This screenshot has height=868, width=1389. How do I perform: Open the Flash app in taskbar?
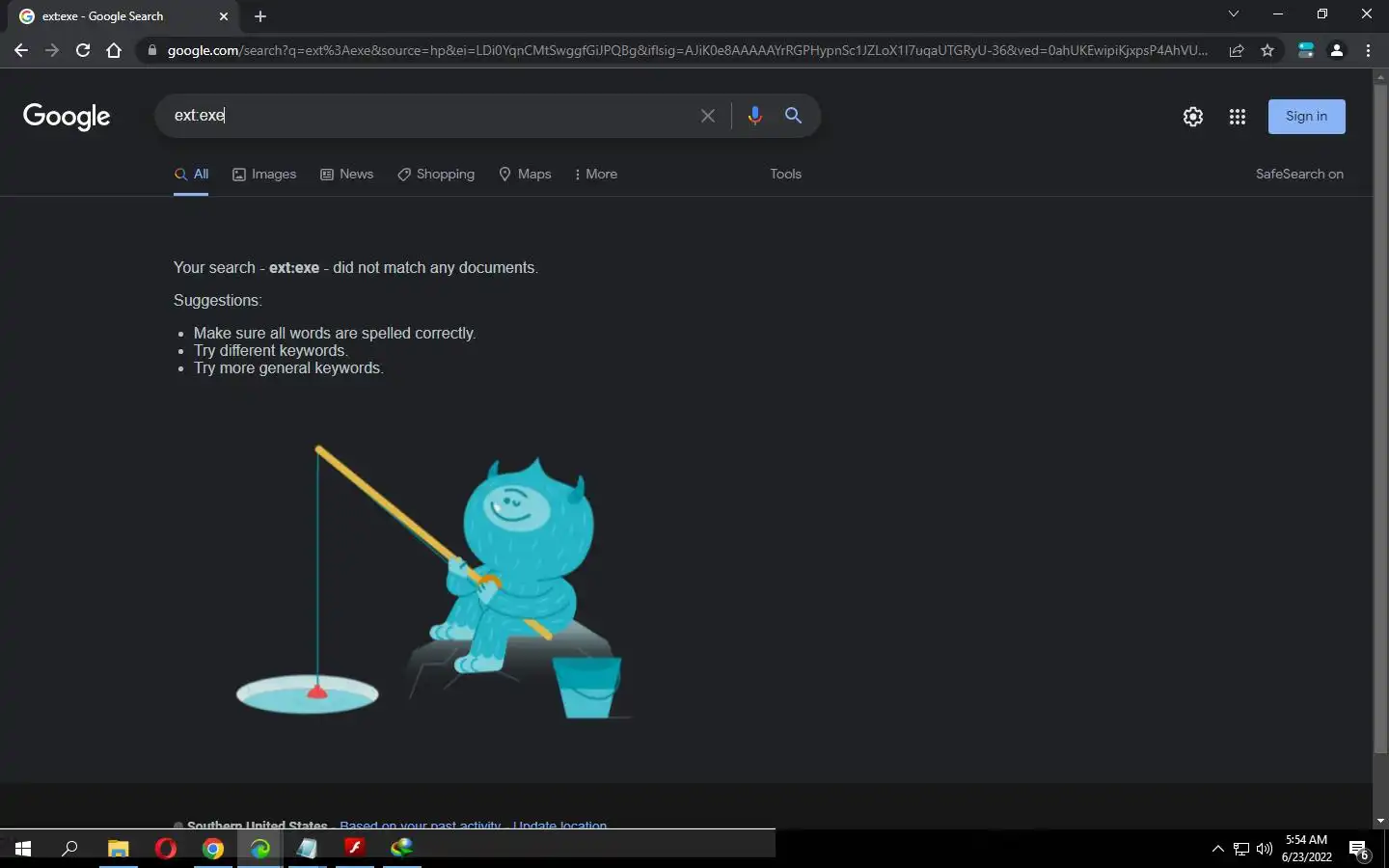[354, 849]
